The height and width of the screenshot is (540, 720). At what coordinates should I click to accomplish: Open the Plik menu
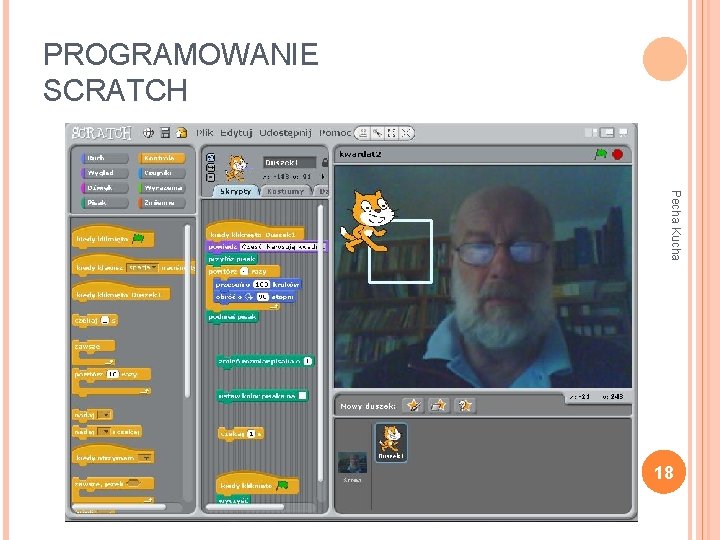pyautogui.click(x=204, y=133)
